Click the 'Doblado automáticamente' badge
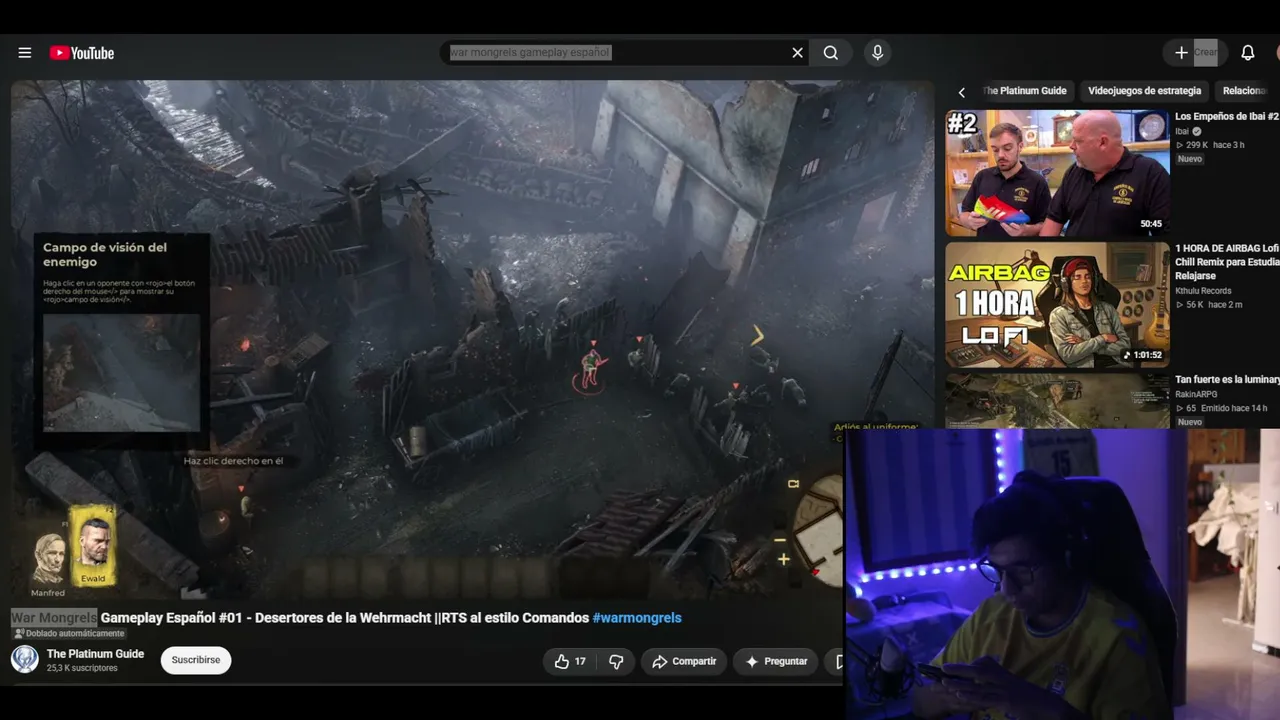 point(69,634)
